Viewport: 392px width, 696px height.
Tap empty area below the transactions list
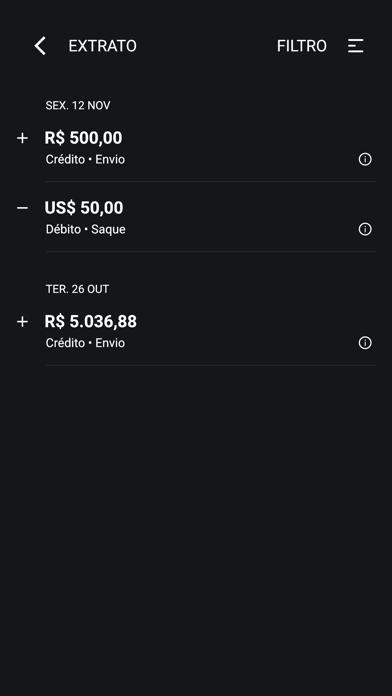pos(196,528)
